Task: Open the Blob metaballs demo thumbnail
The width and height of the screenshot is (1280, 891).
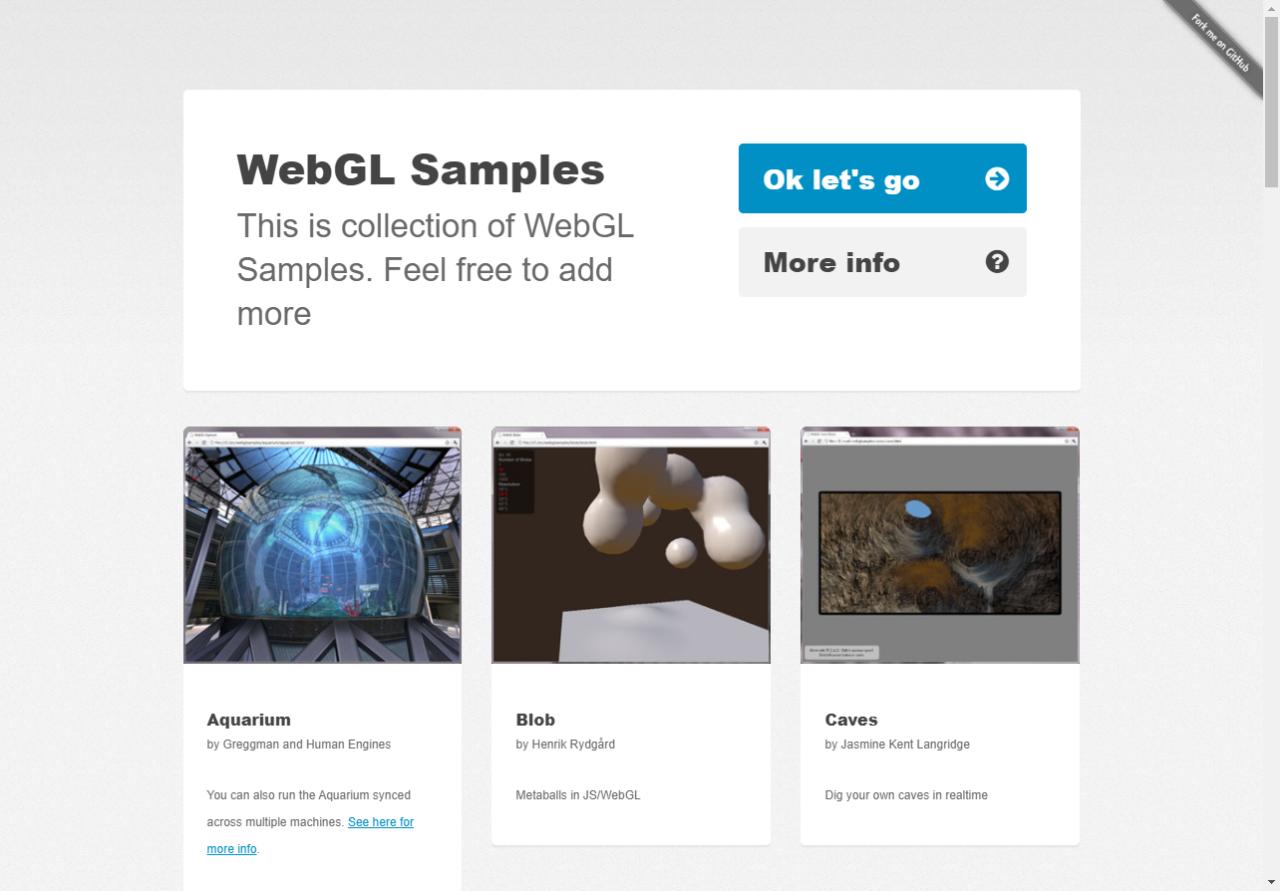Action: pyautogui.click(x=631, y=545)
